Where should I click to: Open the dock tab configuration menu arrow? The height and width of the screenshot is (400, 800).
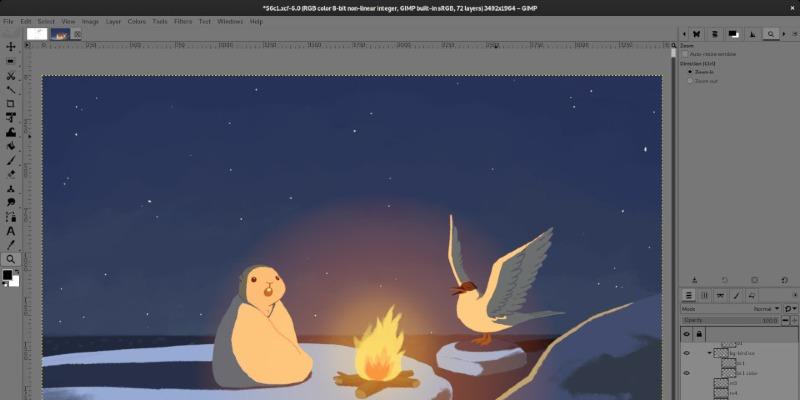pyautogui.click(x=792, y=295)
